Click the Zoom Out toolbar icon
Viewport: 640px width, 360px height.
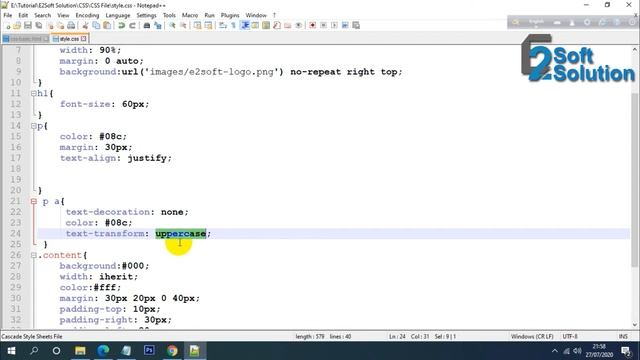[x=183, y=25]
